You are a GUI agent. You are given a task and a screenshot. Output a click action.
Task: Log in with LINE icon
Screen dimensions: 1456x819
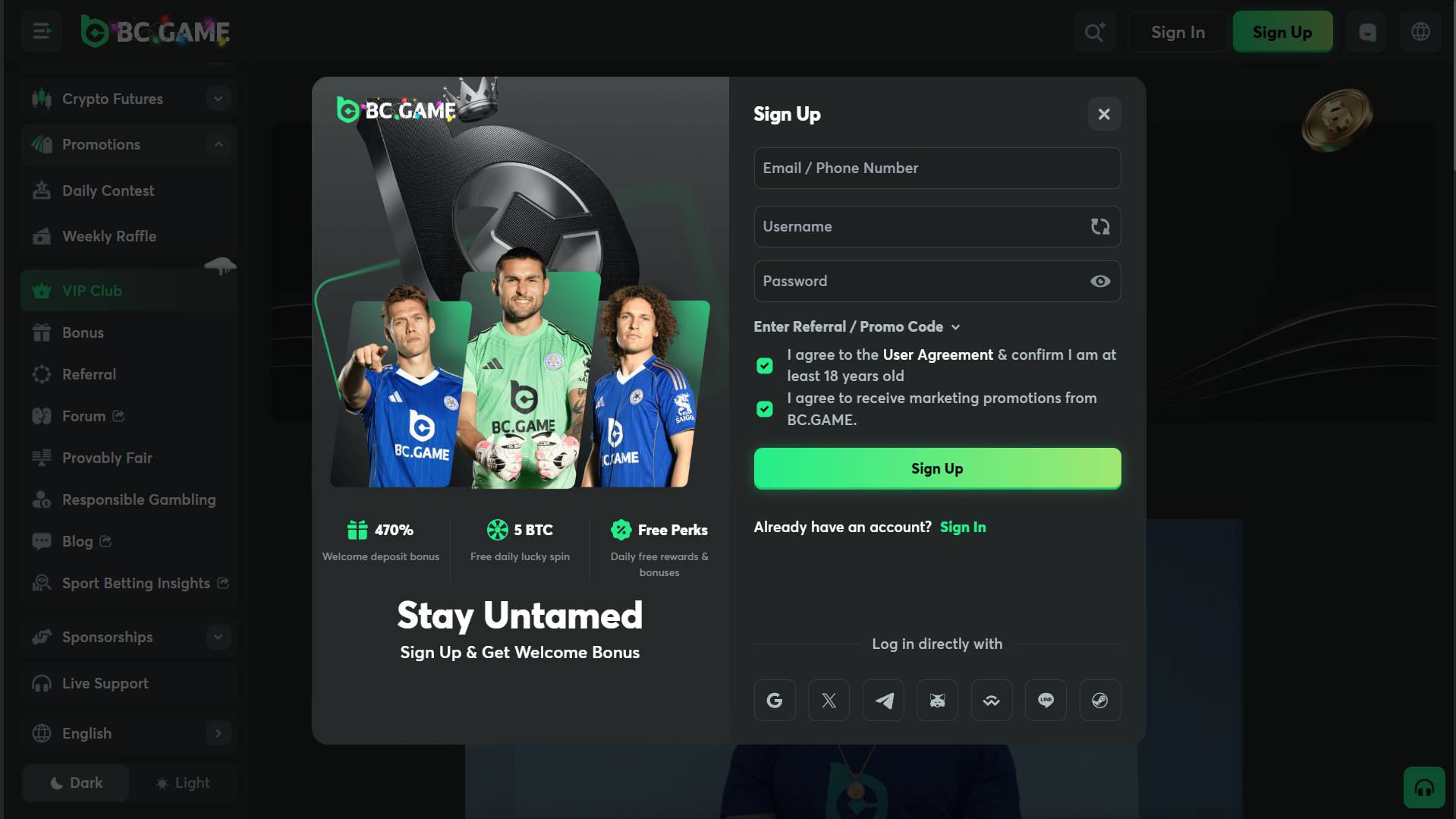1046,700
